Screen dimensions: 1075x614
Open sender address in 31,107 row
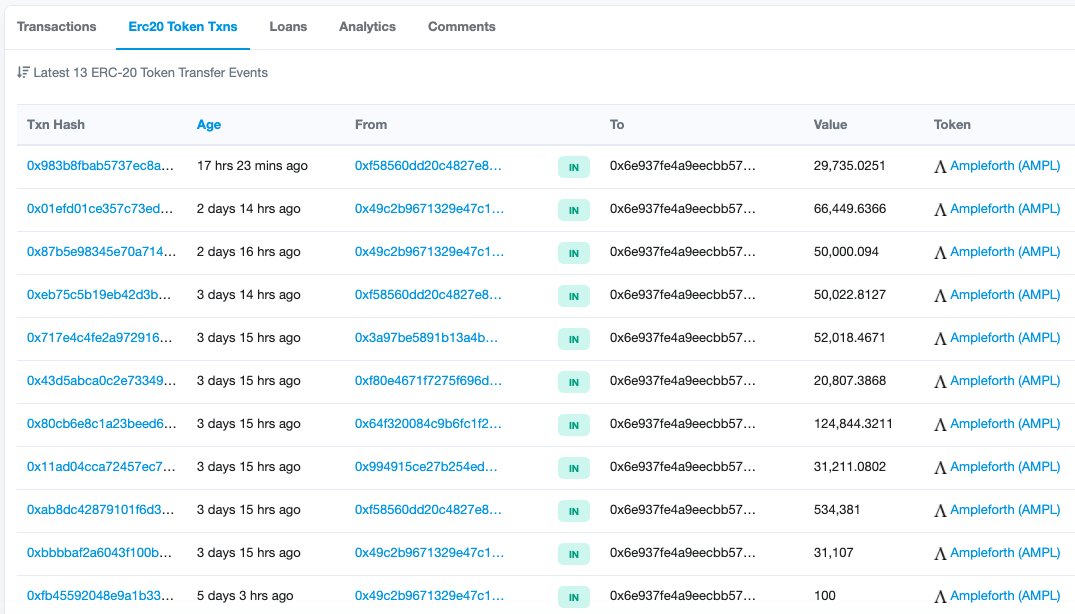coord(429,553)
